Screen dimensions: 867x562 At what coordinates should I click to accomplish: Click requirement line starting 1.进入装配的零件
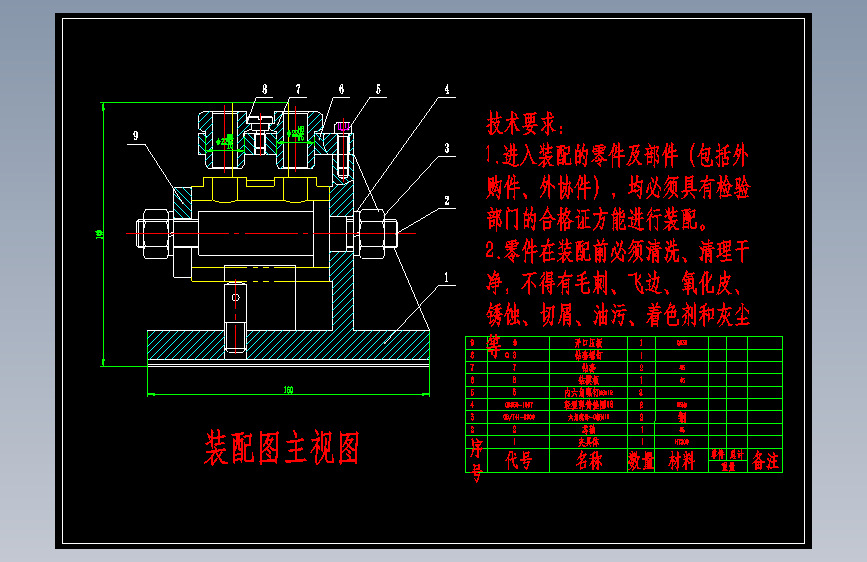617,156
